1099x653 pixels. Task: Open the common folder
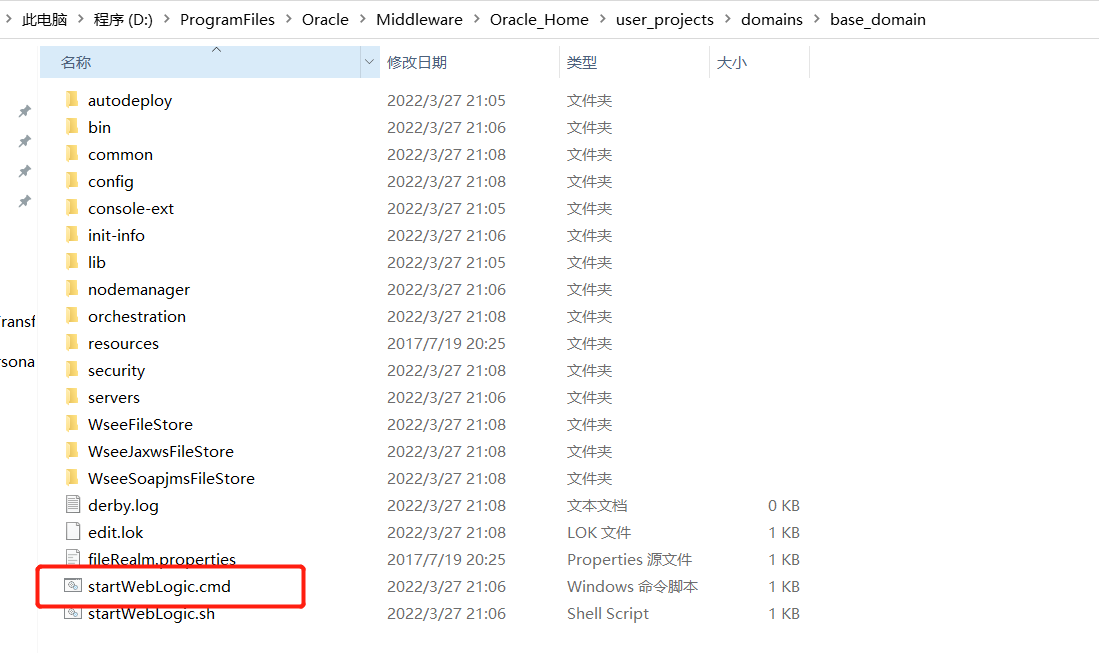119,154
